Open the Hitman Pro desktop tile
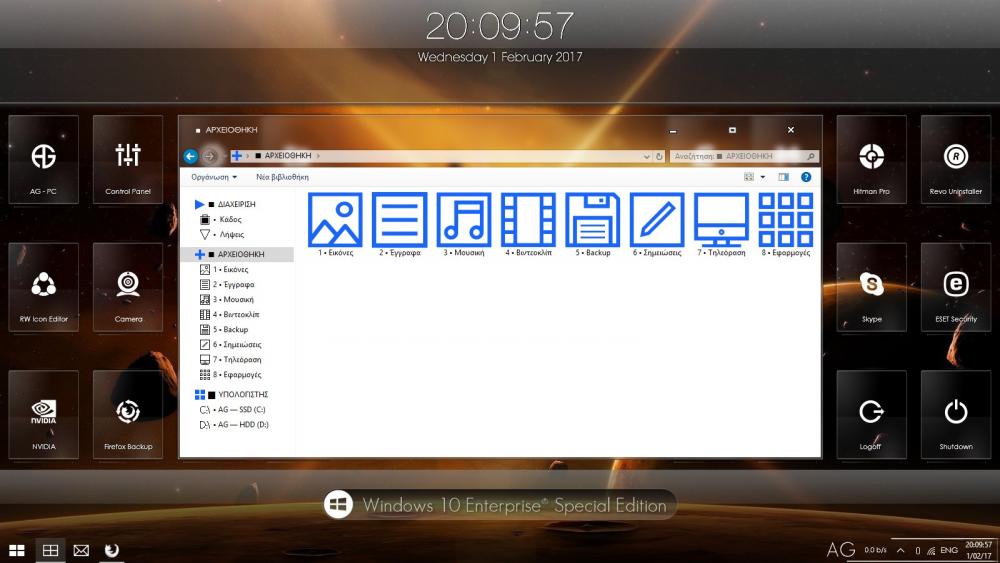This screenshot has width=1000, height=563. pyautogui.click(x=871, y=159)
